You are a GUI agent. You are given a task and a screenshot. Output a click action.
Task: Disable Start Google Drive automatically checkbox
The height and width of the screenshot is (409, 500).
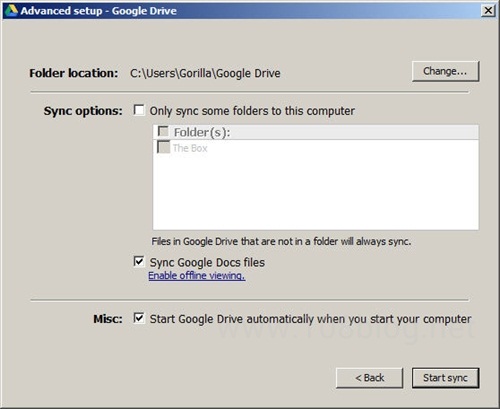click(139, 318)
